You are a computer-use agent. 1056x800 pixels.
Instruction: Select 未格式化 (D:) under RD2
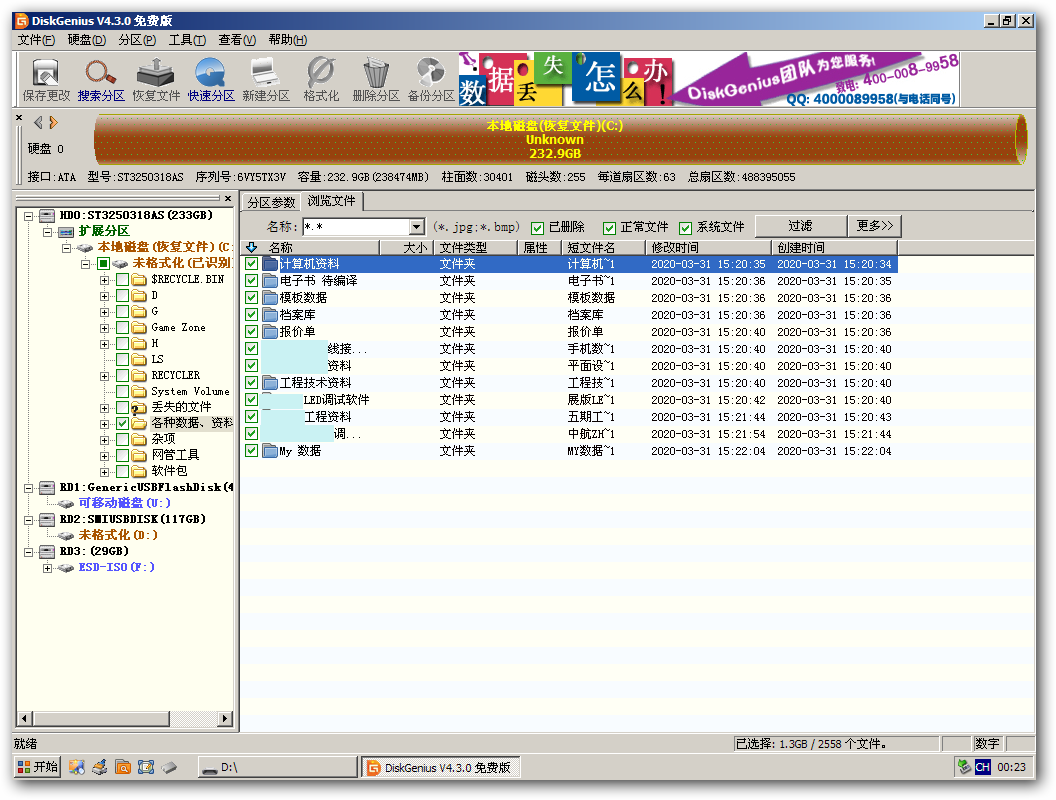118,535
